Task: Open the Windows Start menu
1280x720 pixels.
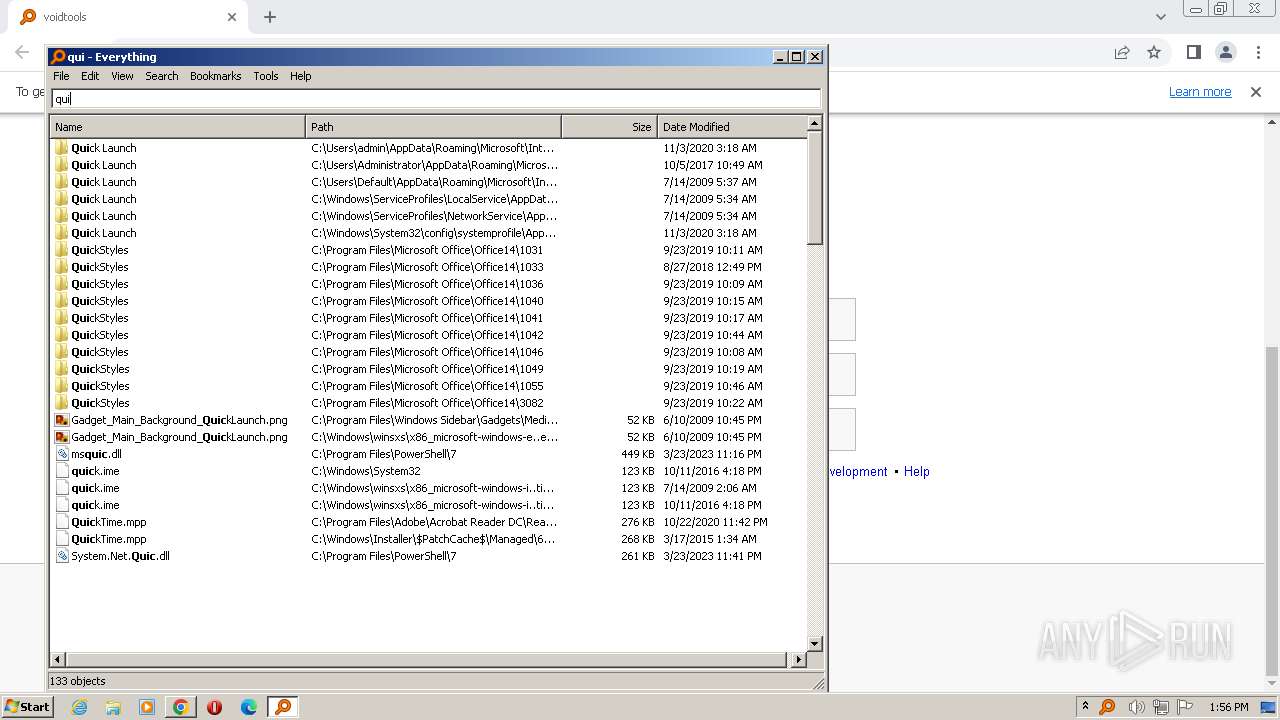Action: (x=27, y=707)
